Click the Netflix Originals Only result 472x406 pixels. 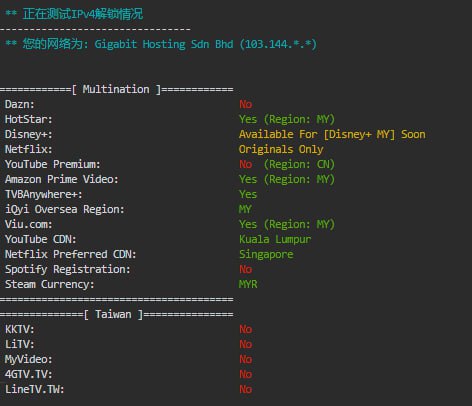pos(281,149)
